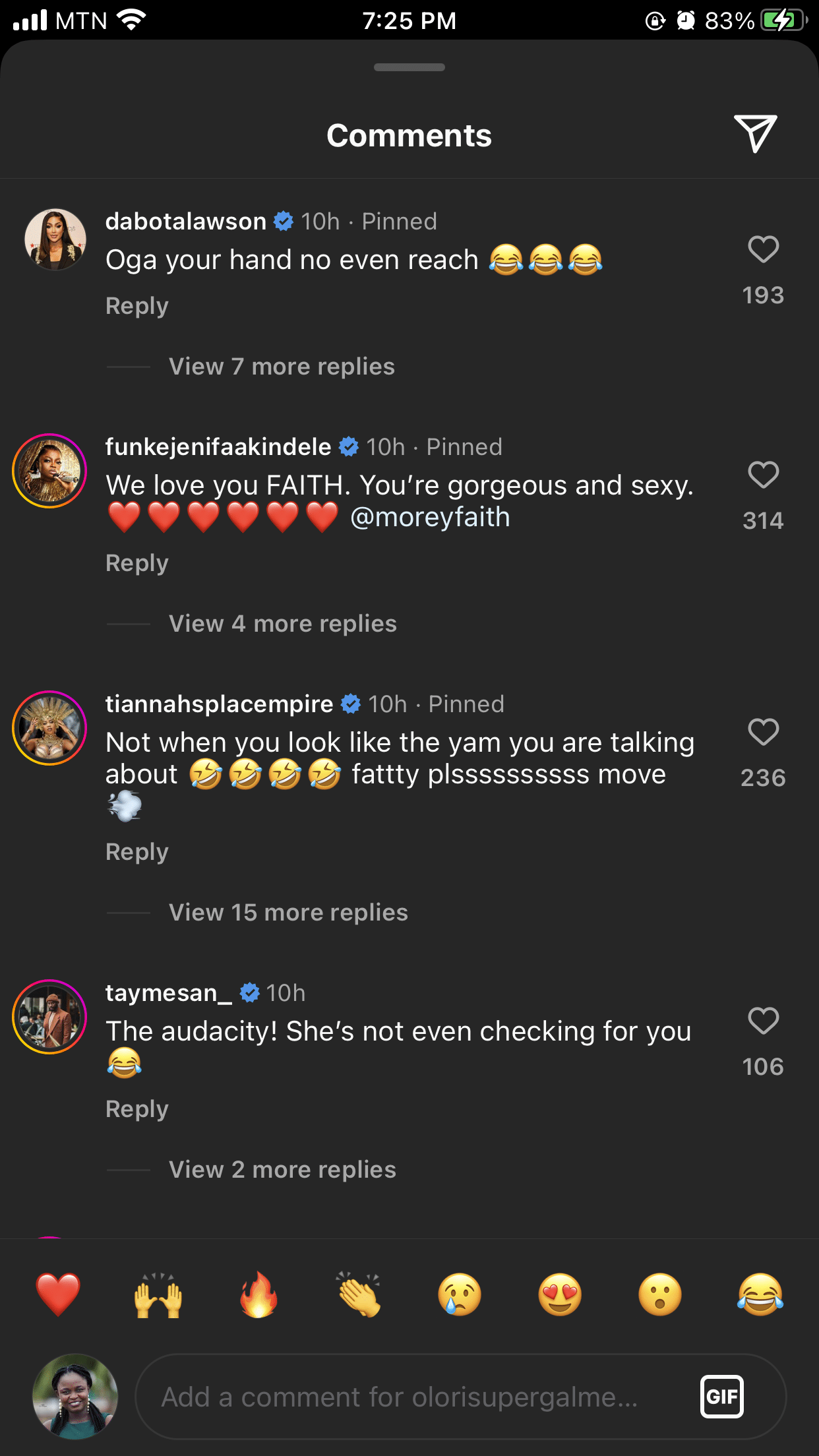Like tiannahsplacempire's comment
Viewport: 819px width, 1456px height.
tap(763, 733)
